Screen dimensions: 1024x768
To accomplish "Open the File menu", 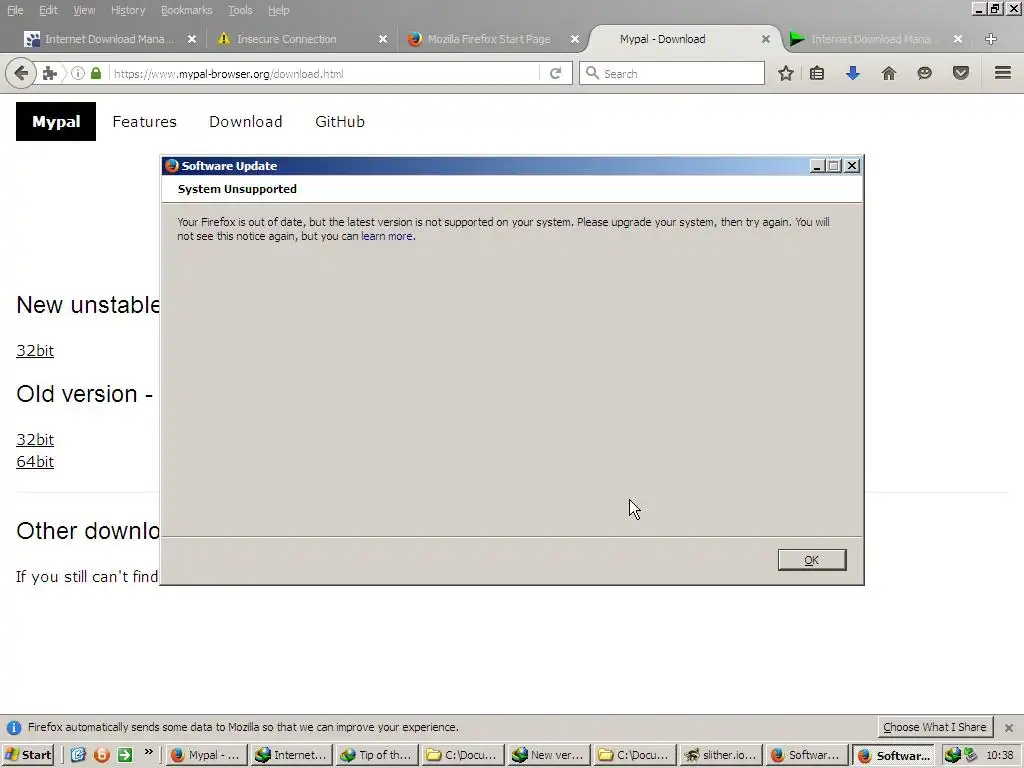I will [14, 10].
